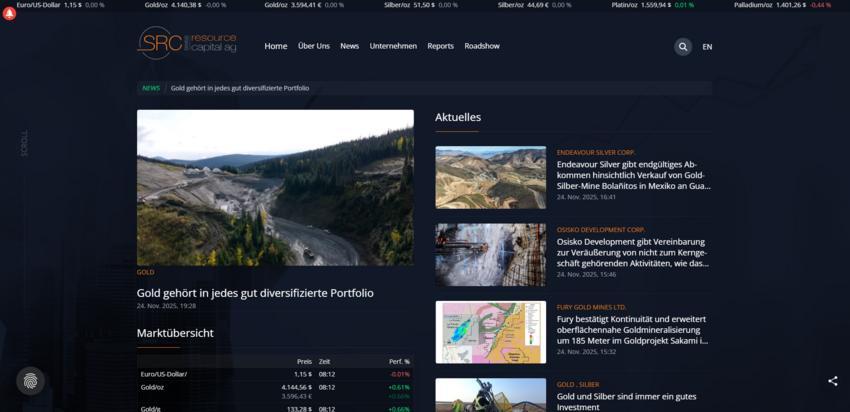Click the Preis column header
Viewport: 850px width, 412px height.
304,362
